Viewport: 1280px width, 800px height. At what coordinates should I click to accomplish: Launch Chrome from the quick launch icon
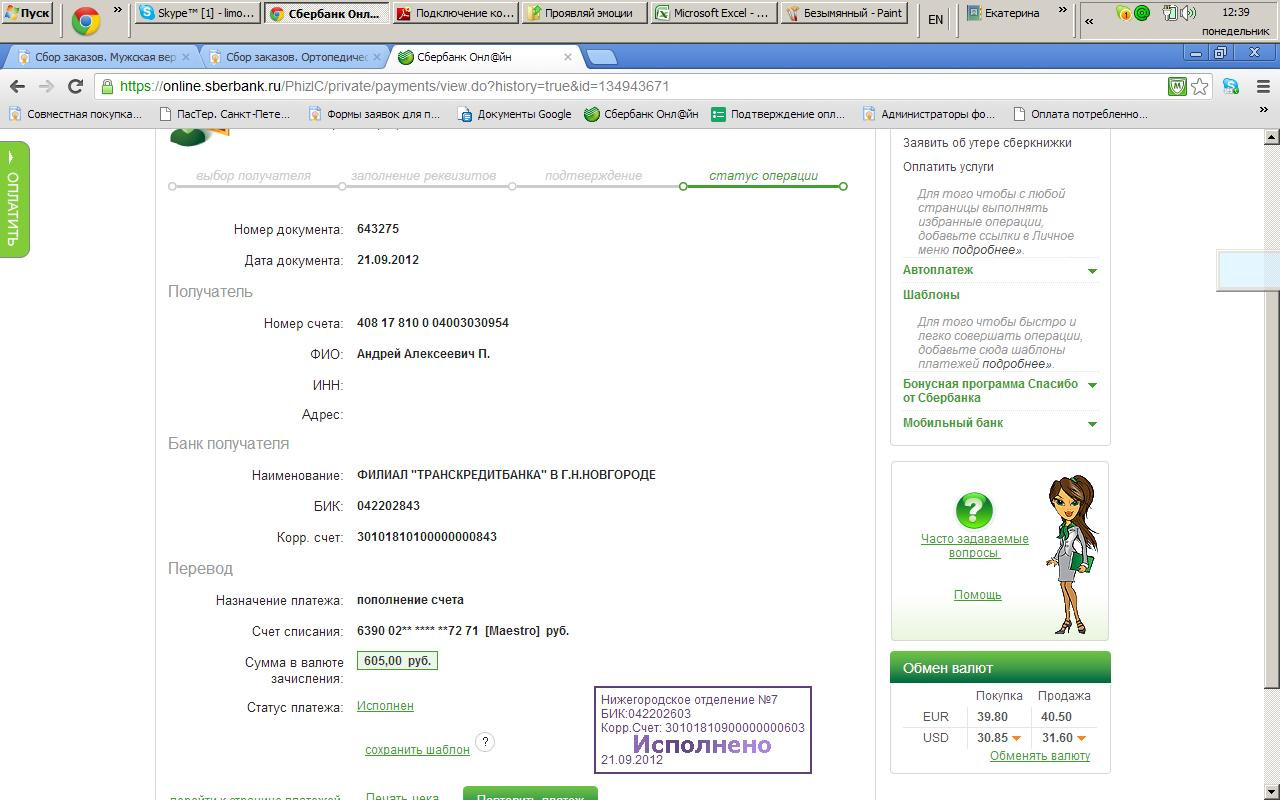pyautogui.click(x=86, y=18)
